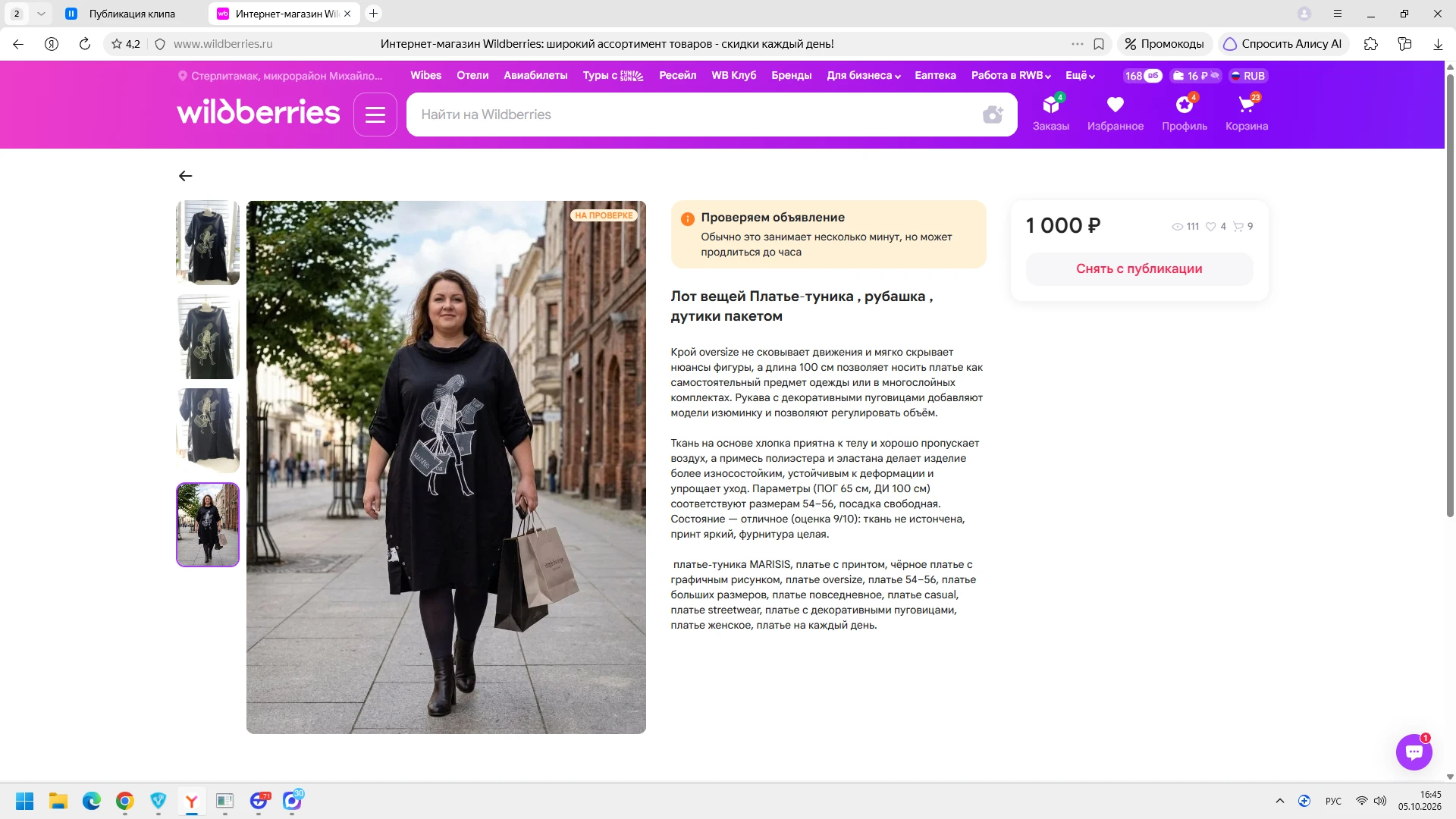Open Заказы orders icon
This screenshot has width=1456, height=819.
point(1051,112)
